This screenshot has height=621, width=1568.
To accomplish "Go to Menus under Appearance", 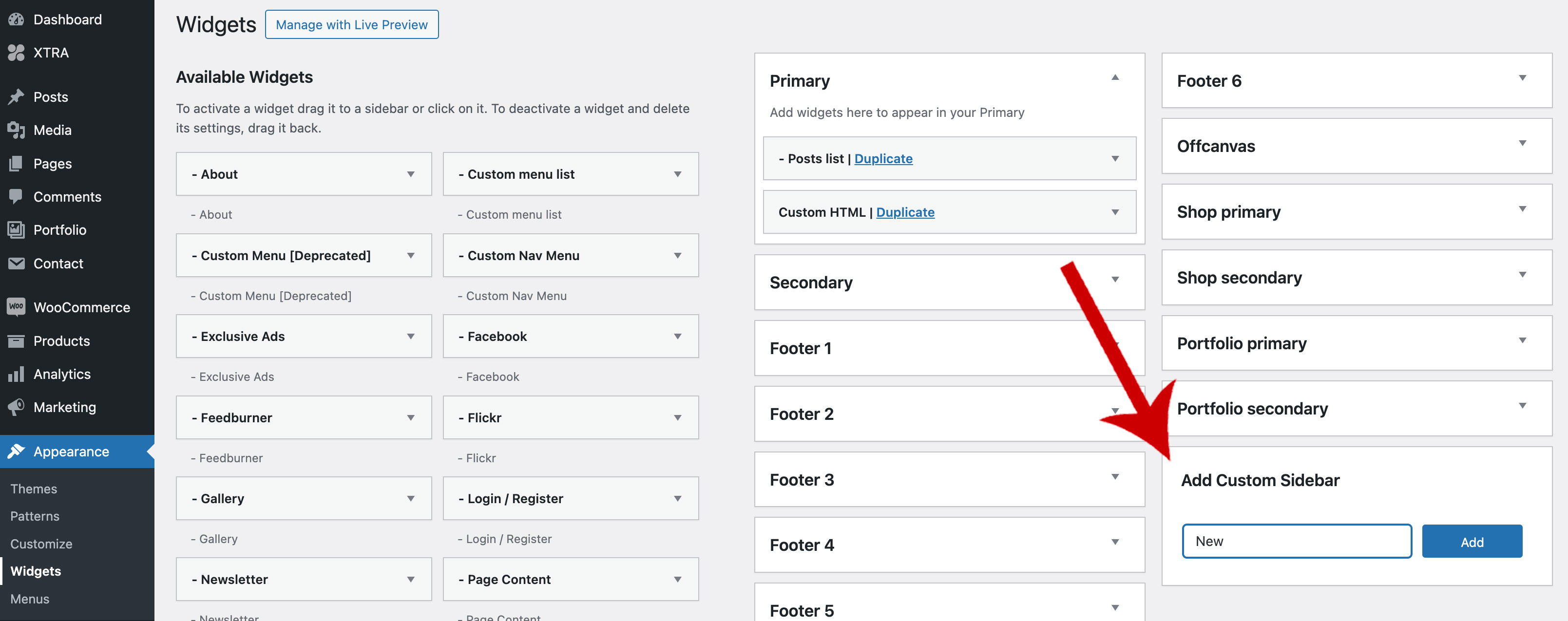I will tap(30, 599).
